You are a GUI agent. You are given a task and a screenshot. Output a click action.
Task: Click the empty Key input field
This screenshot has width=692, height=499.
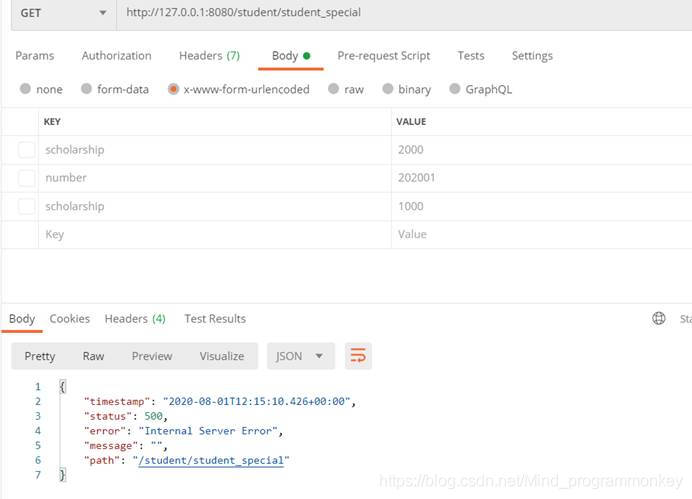coord(214,234)
